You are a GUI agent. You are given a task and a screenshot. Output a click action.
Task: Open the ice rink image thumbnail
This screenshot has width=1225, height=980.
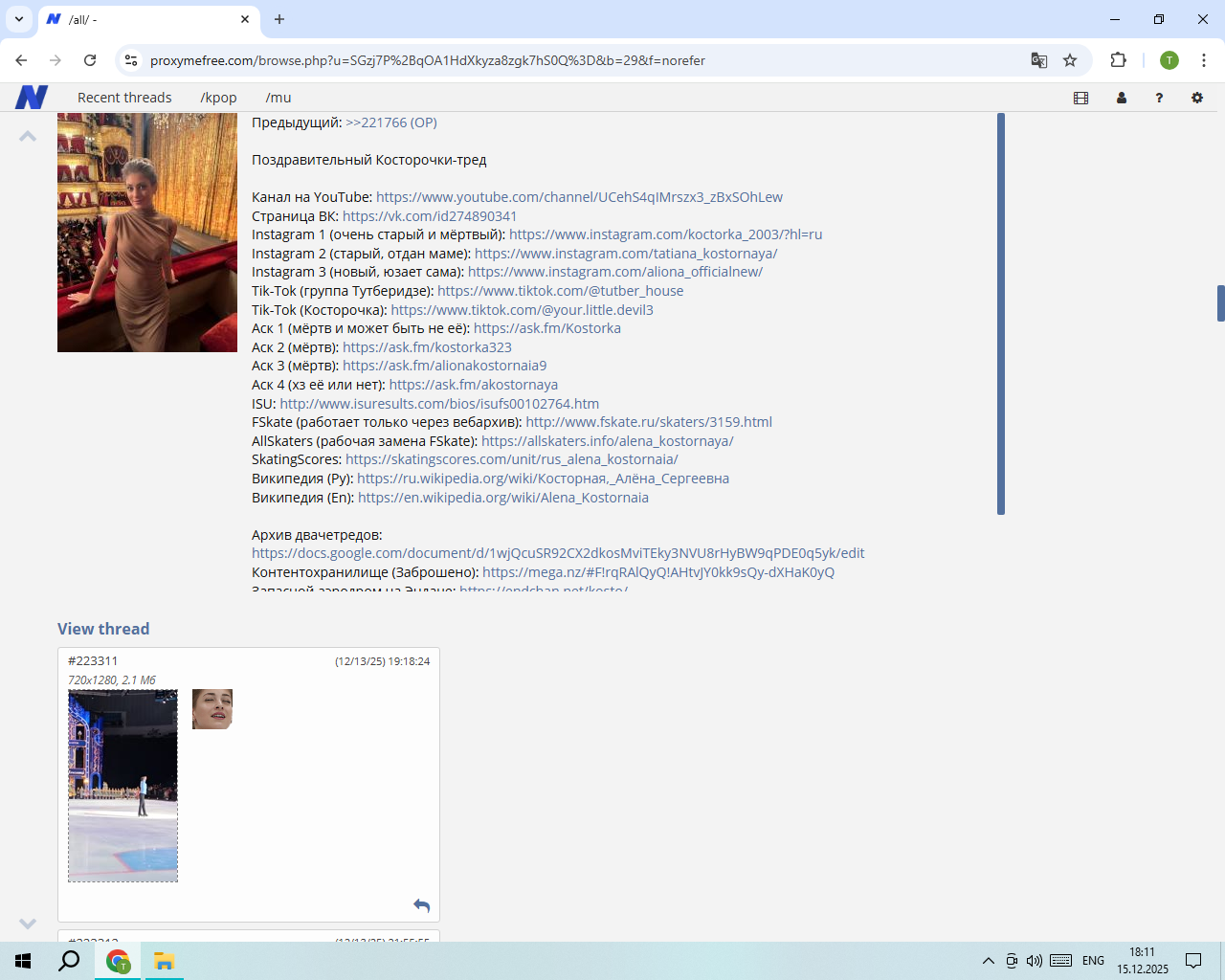[x=122, y=786]
